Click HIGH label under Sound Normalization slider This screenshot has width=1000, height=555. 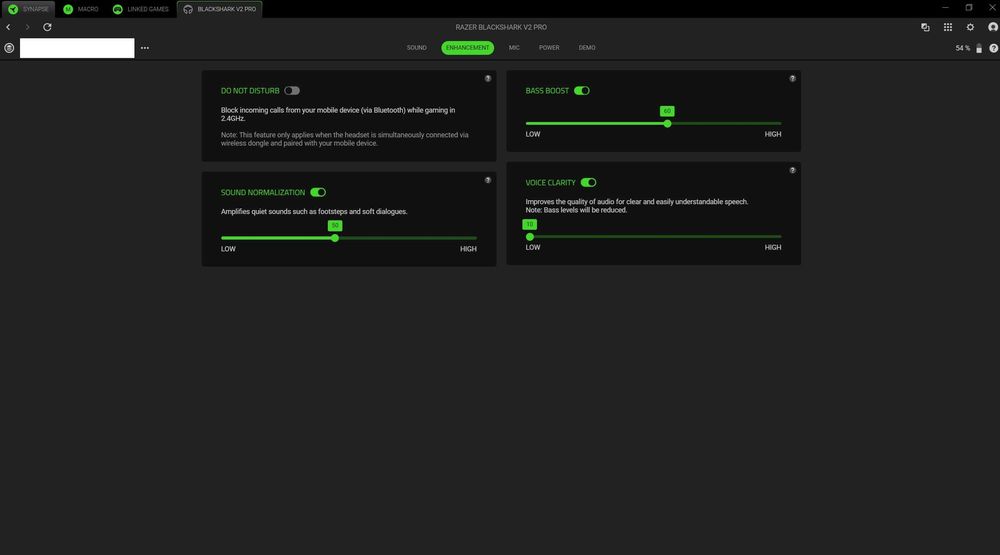(468, 249)
